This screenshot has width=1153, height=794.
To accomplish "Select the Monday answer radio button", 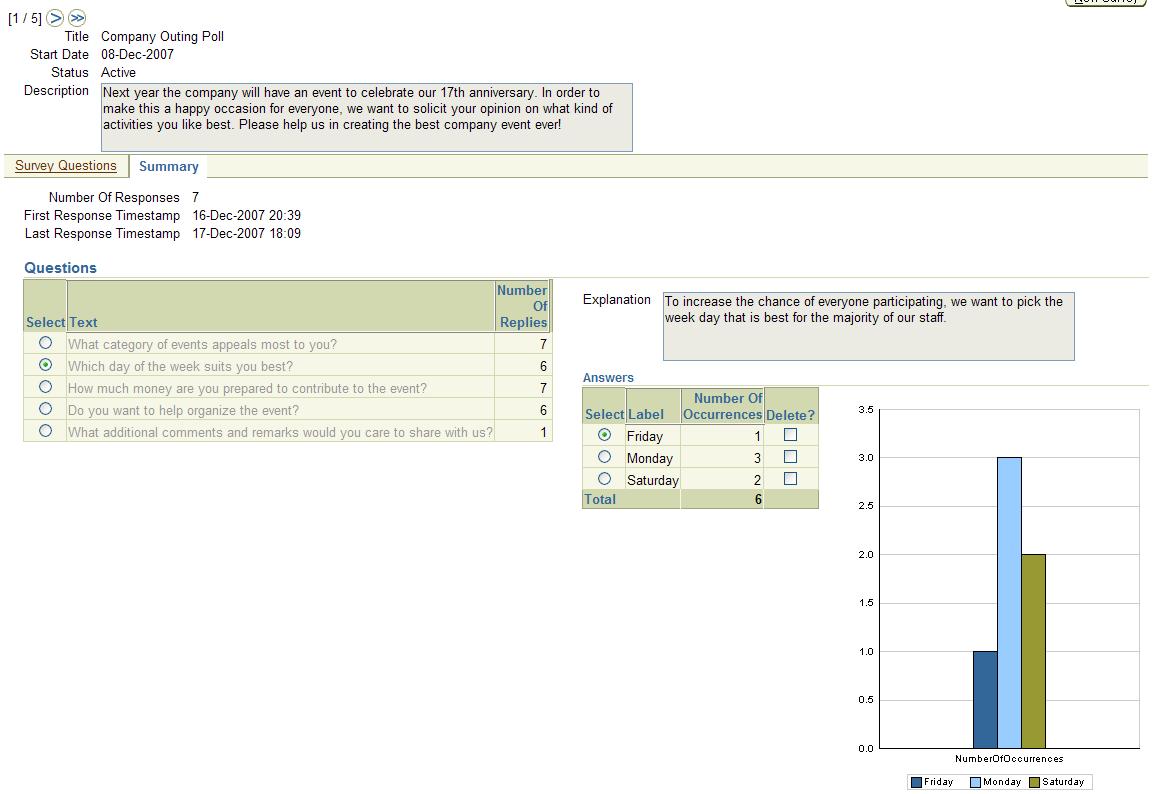I will tap(604, 457).
